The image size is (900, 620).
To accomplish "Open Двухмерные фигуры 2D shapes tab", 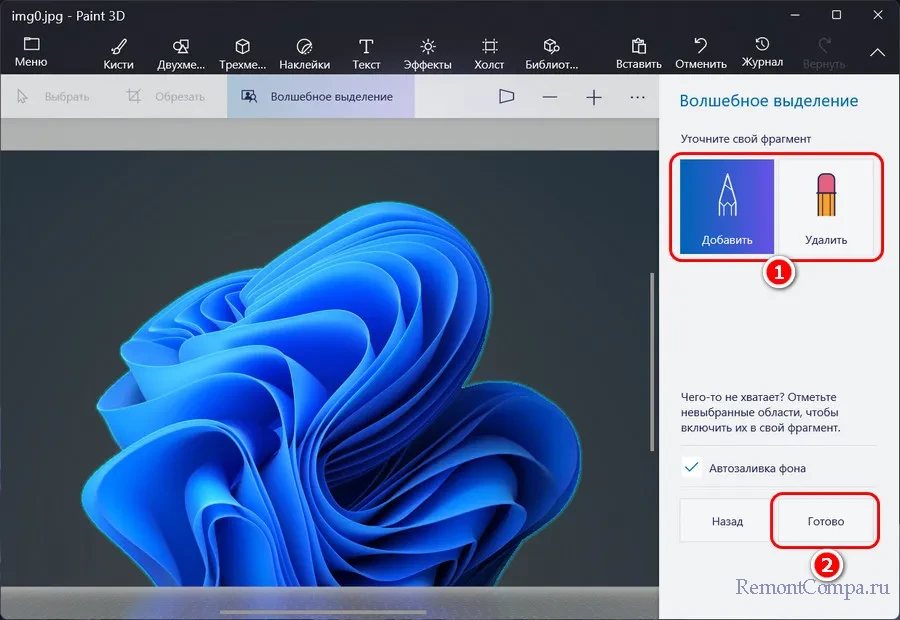I will 181,53.
